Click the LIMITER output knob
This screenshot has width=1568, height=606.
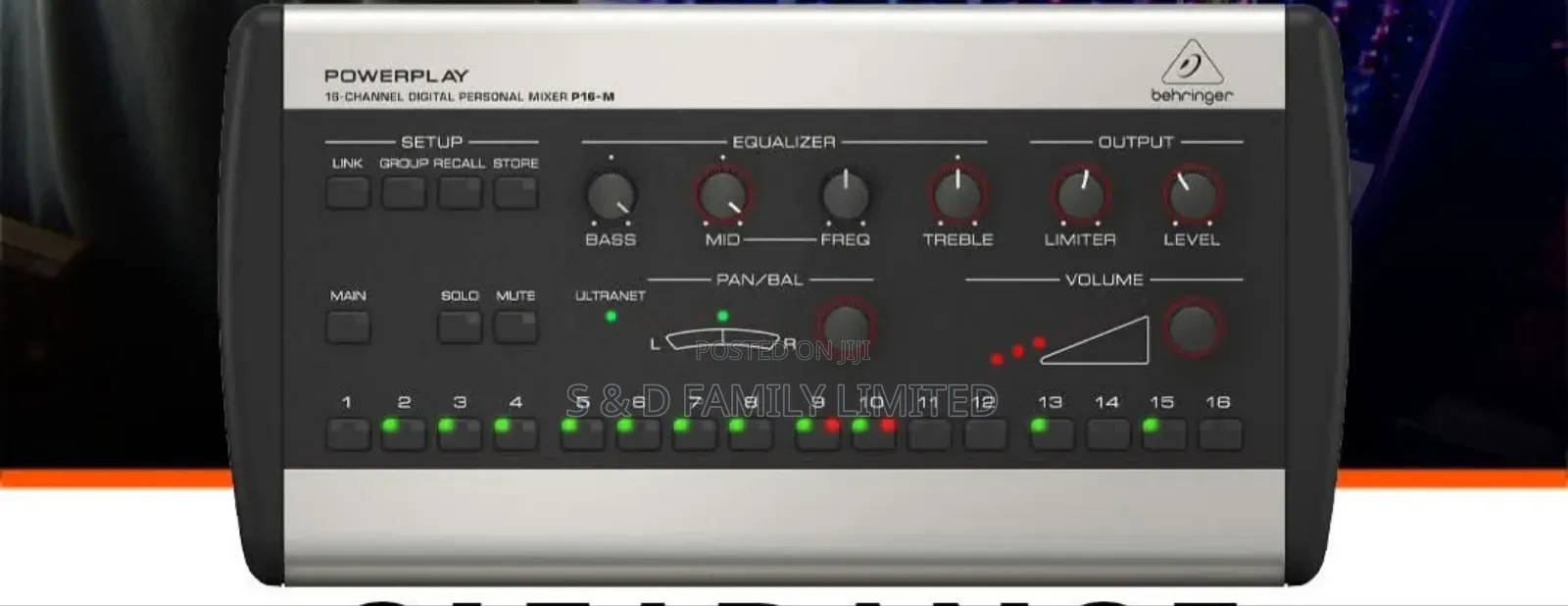pyautogui.click(x=1080, y=195)
